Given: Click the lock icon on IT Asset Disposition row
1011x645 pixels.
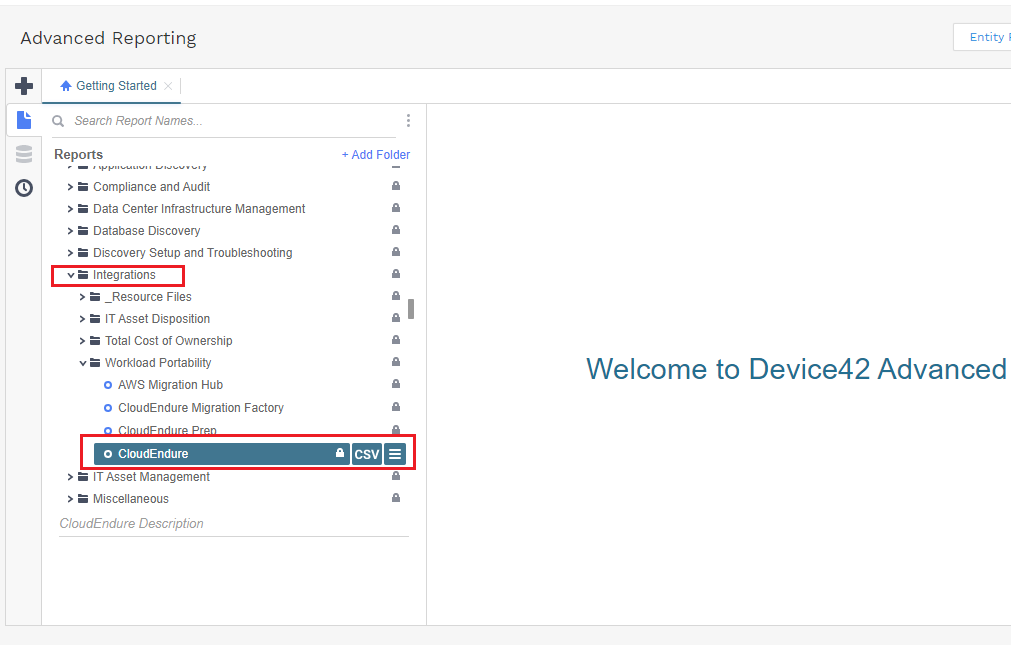Looking at the screenshot, I should pos(396,317).
